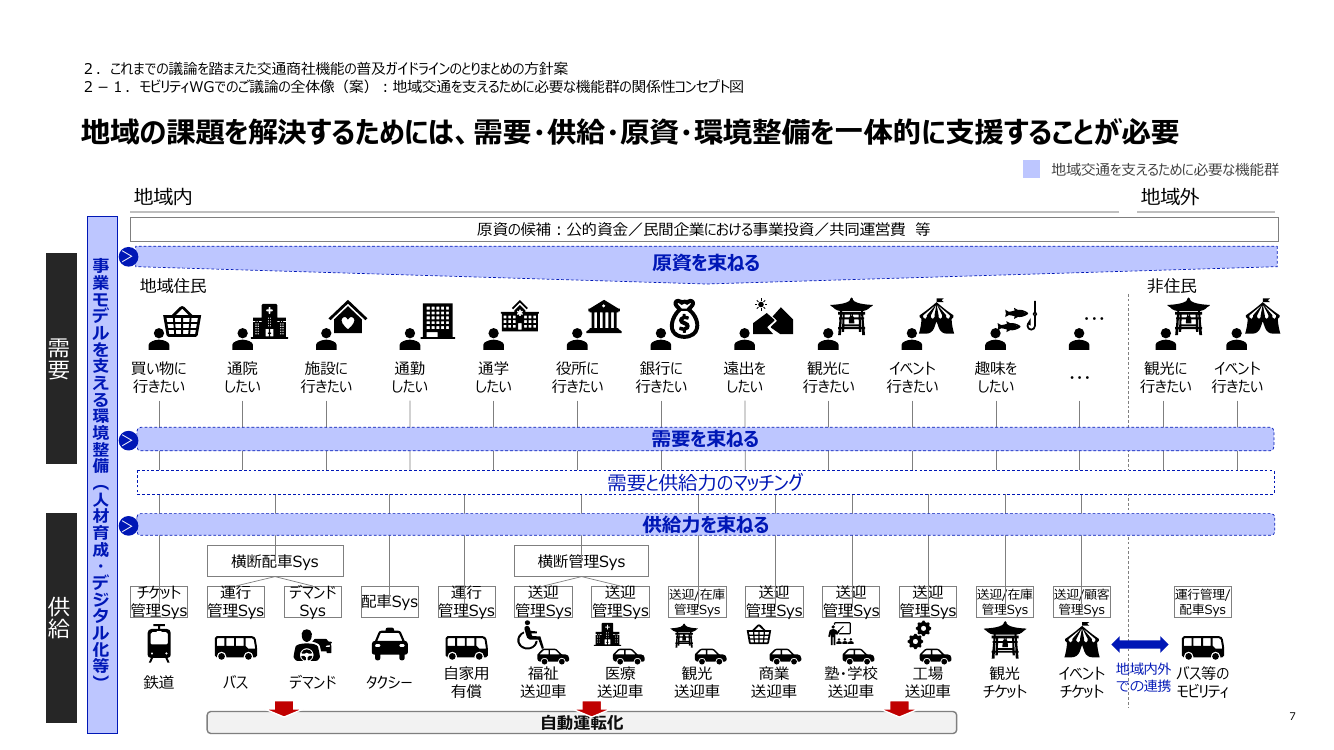The width and height of the screenshot is (1334, 750).
Task: Click the 需要と供給力のマッチング box
Action: (x=705, y=483)
